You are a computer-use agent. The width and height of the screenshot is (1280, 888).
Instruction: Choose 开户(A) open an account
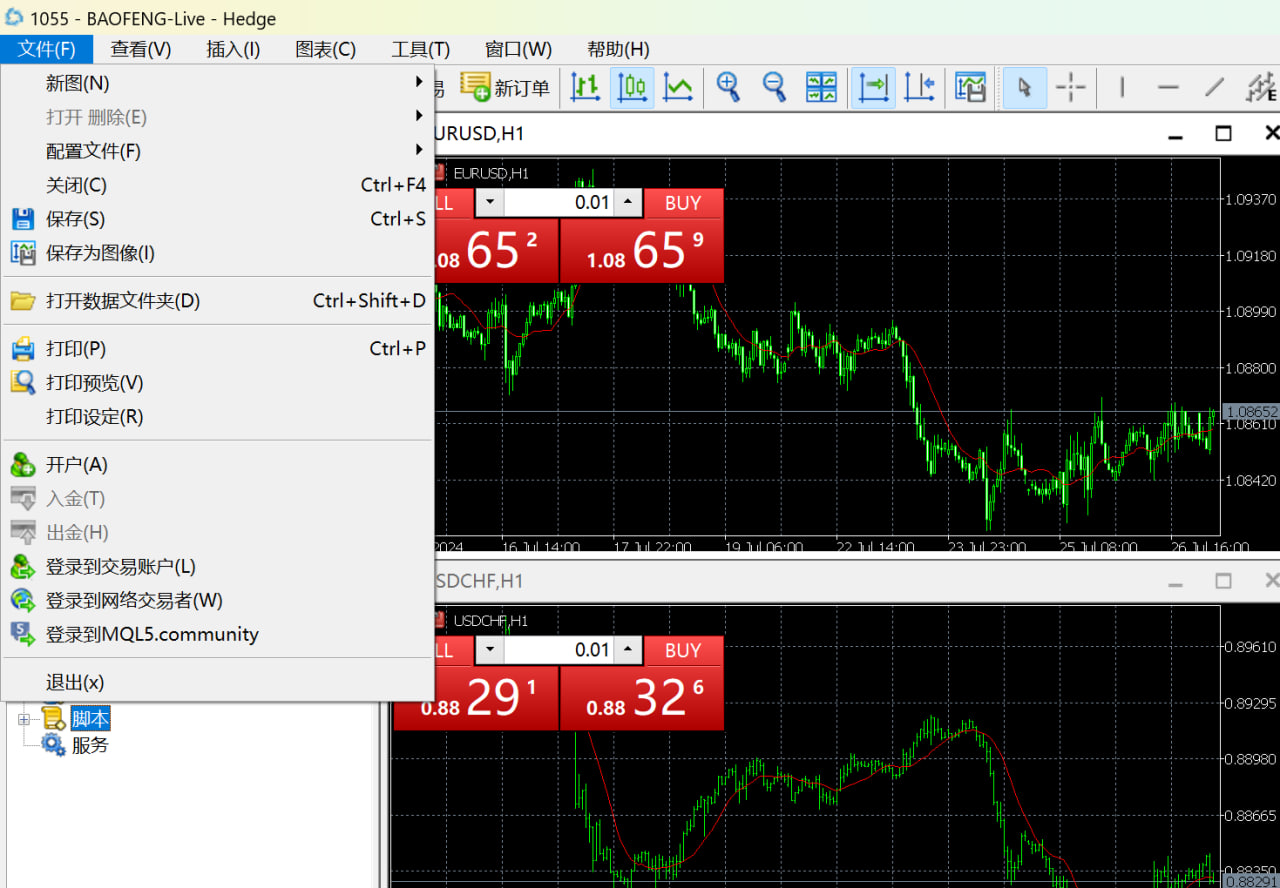[x=218, y=465]
